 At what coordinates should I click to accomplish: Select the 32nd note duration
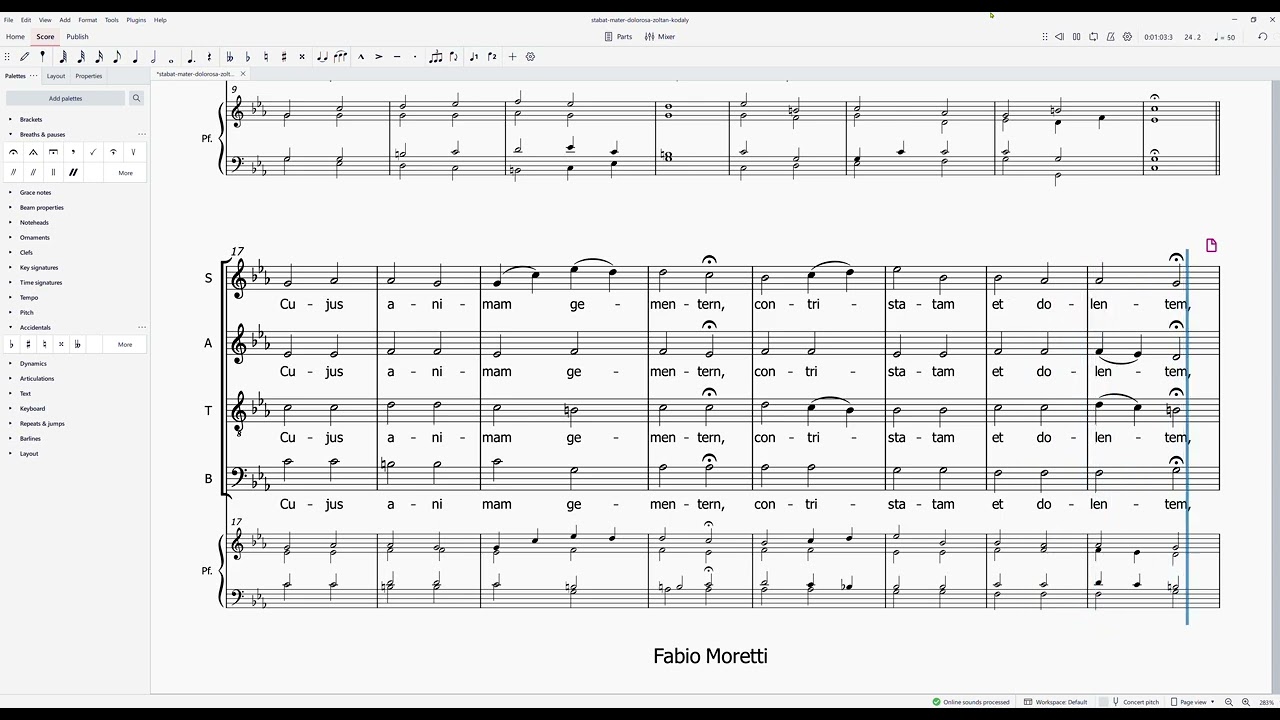(81, 57)
